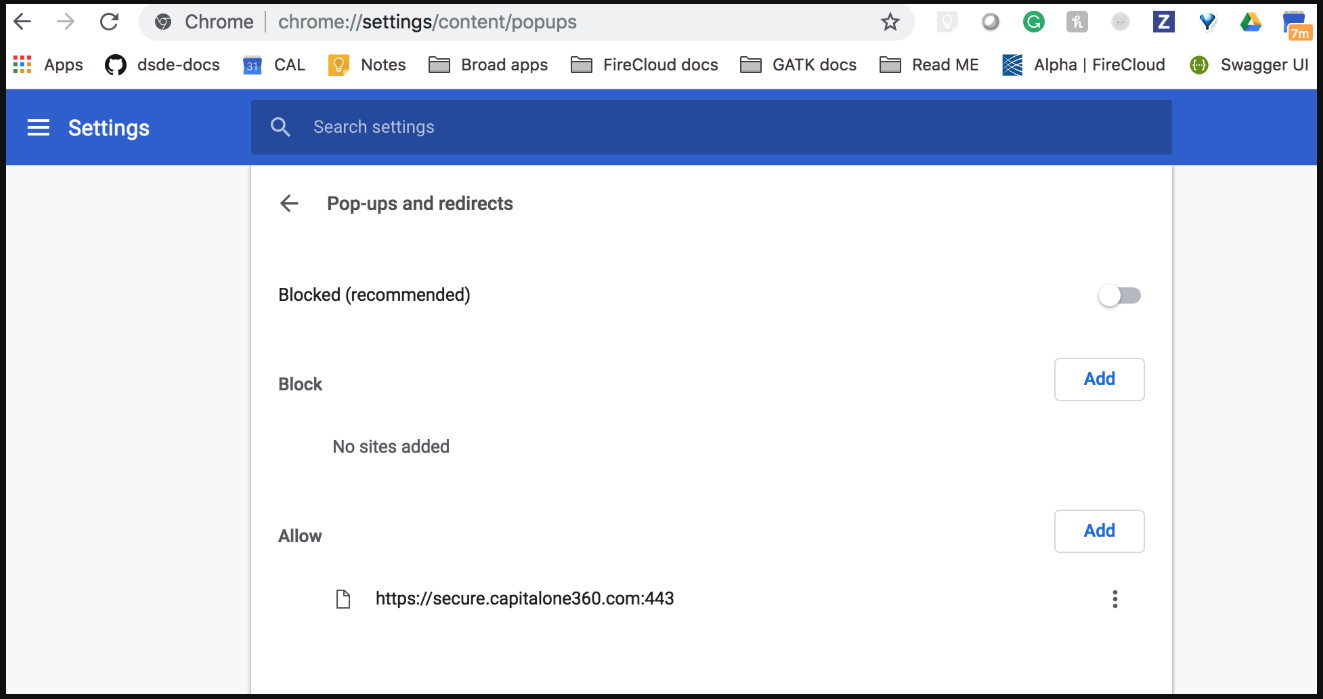Click the Chrome site info icon
Viewport: 1323px width, 699px height.
[x=163, y=22]
